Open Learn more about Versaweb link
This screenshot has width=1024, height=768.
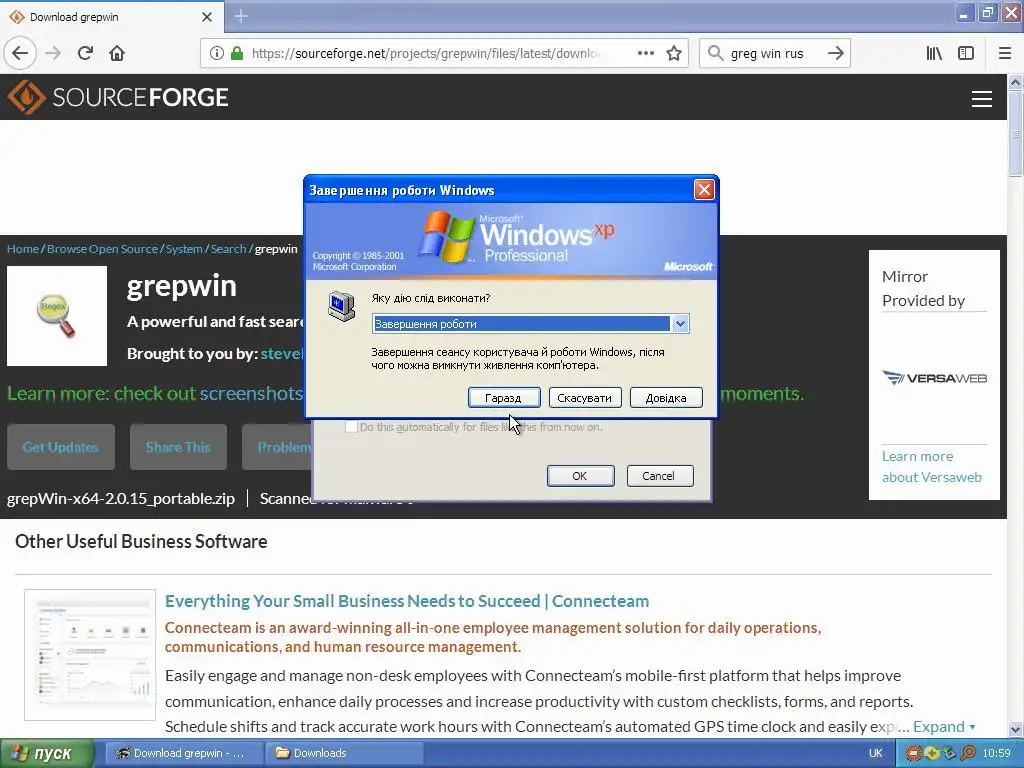point(931,467)
